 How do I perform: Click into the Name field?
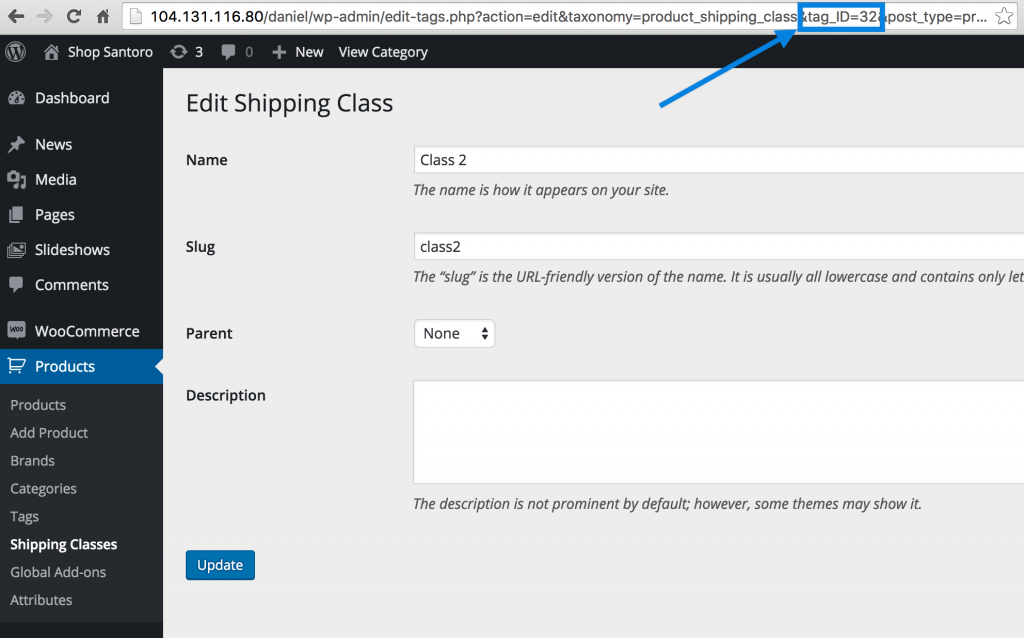click(x=718, y=160)
